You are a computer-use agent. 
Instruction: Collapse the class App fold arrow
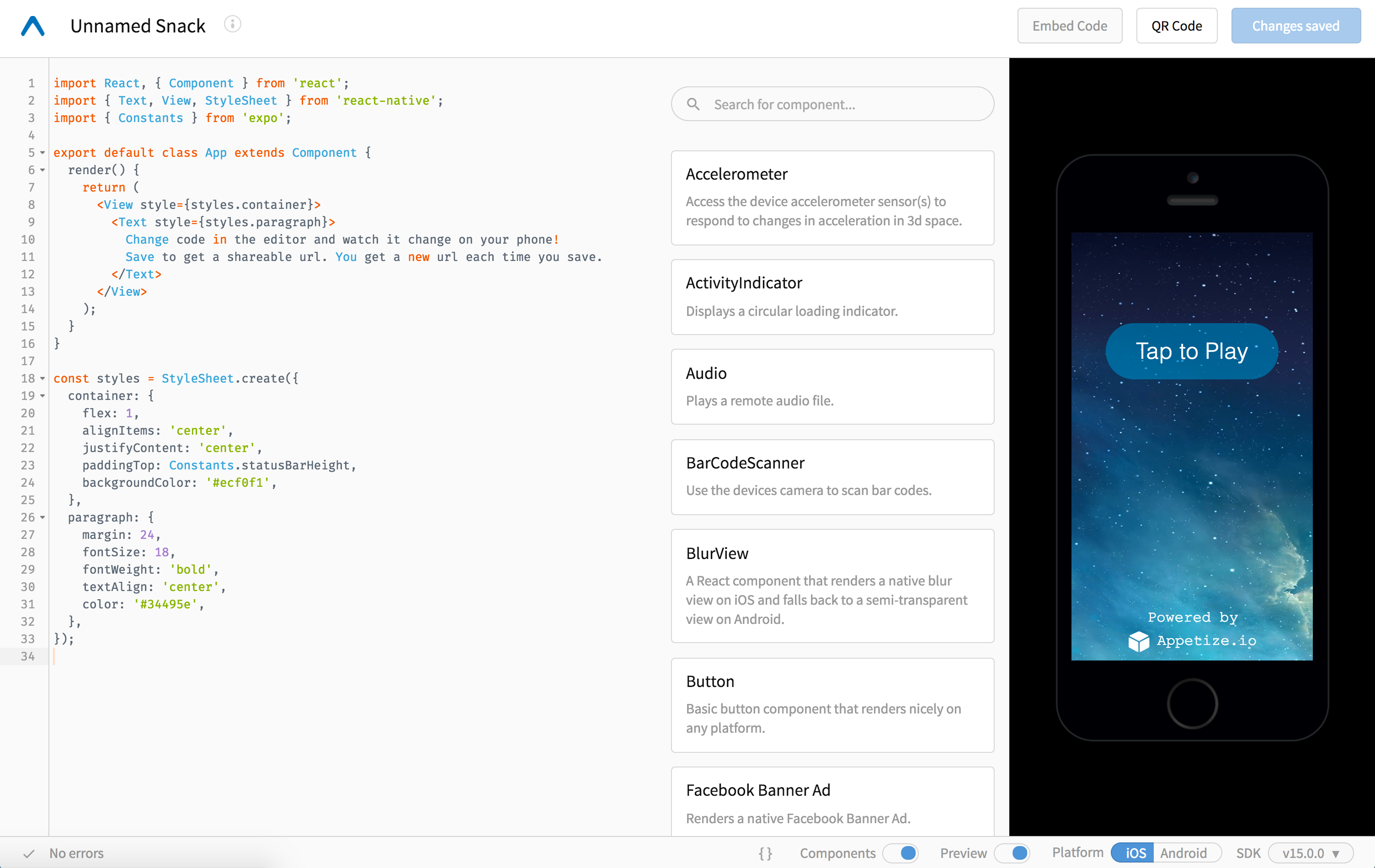[42, 153]
